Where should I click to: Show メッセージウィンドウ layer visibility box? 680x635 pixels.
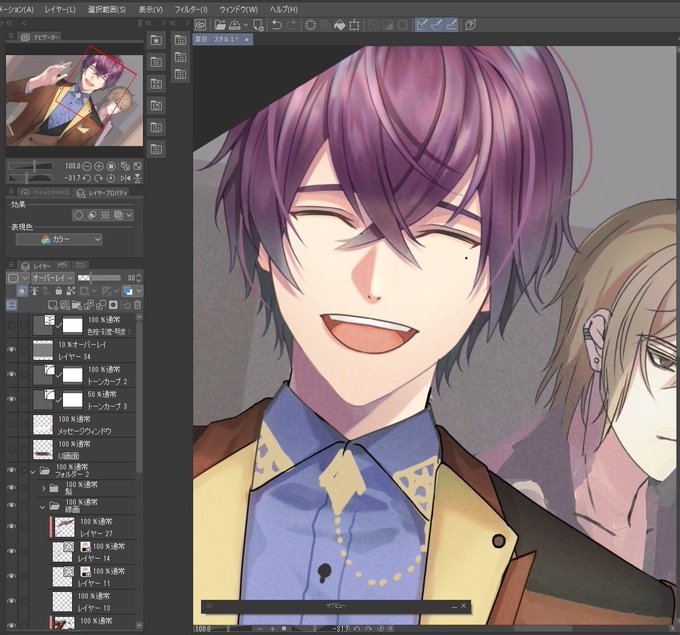11,425
